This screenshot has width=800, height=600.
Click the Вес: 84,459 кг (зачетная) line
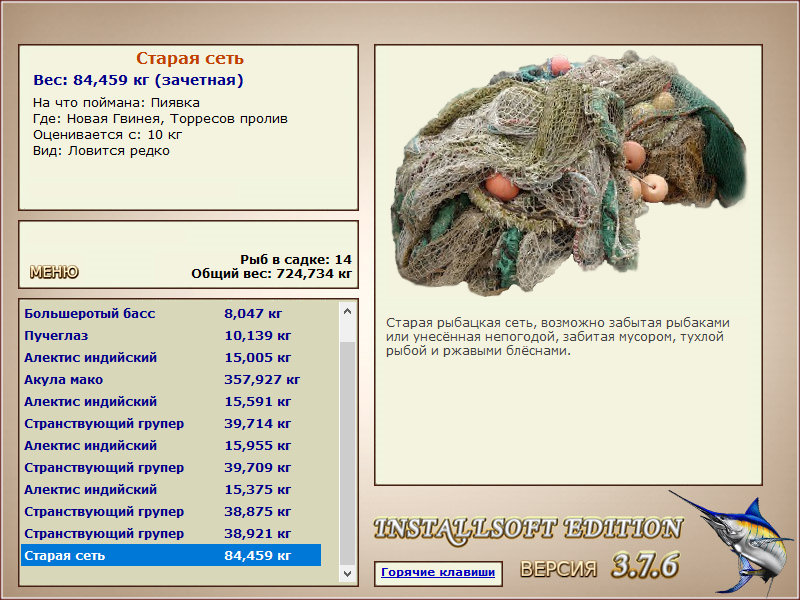(138, 80)
